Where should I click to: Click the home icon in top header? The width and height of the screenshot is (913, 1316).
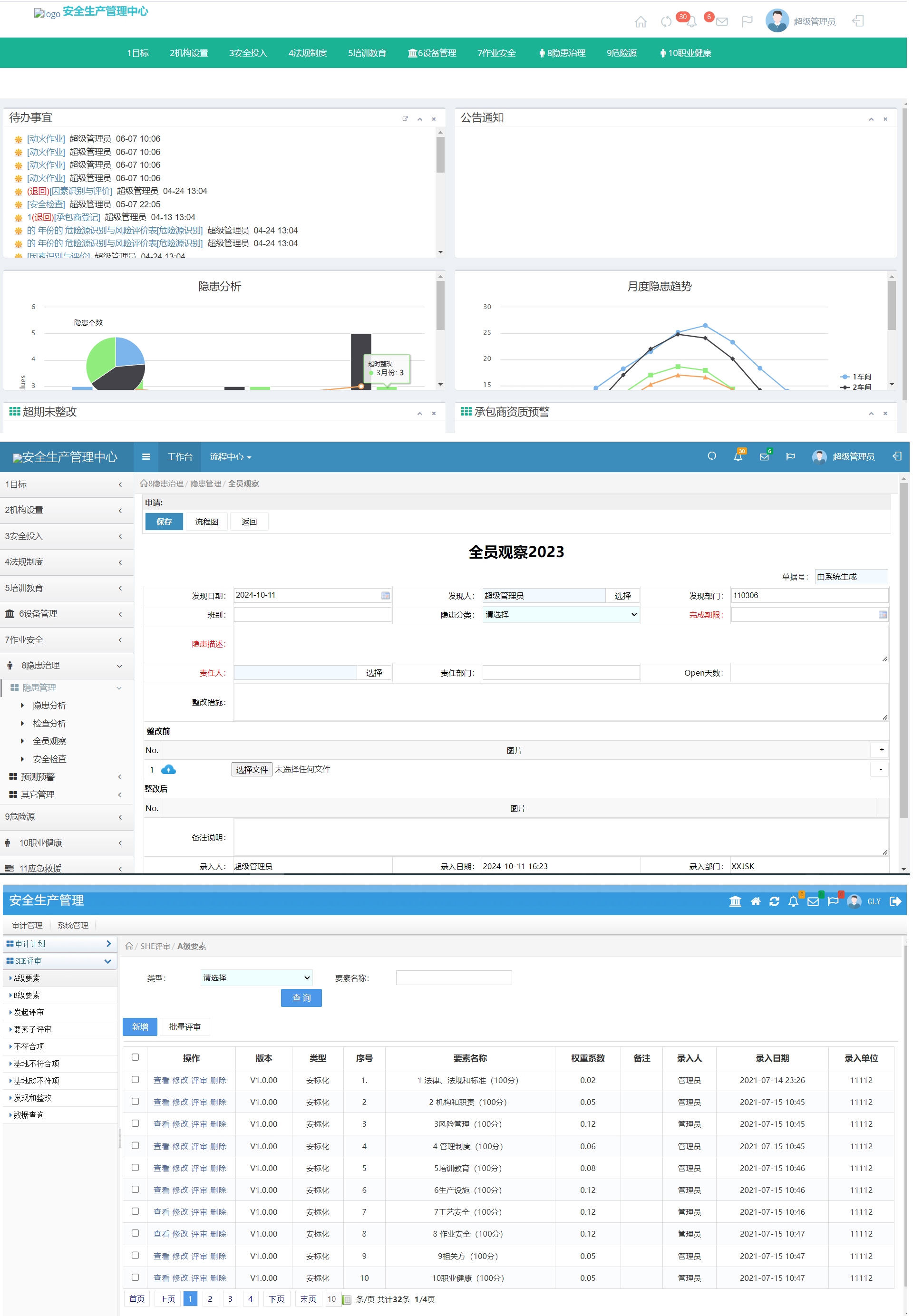pos(640,22)
